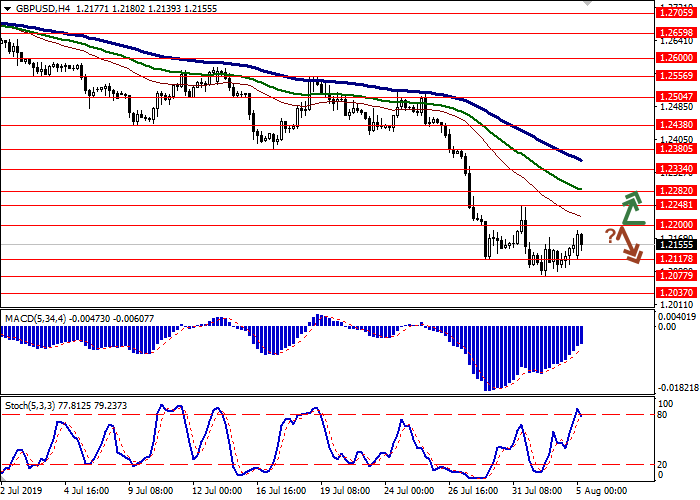
Task: Select the 1.26000 red price label
Action: click(x=677, y=58)
